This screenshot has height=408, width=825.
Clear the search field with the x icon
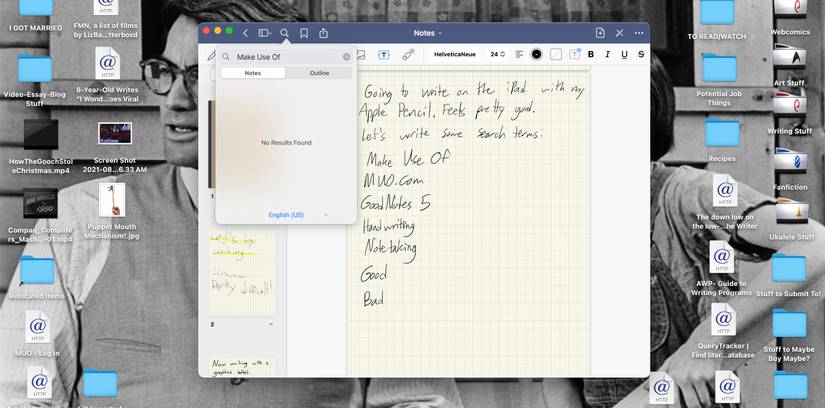(x=346, y=57)
